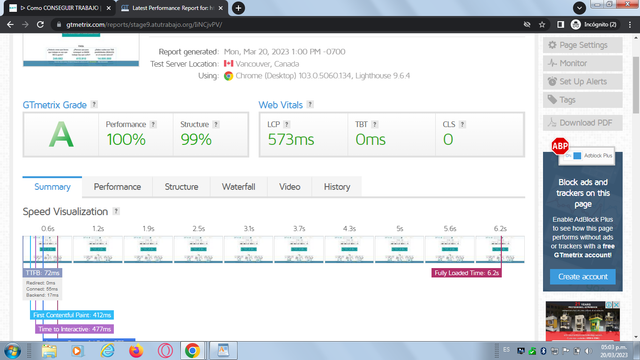Open Chrome's three-dot menu
640x360 pixels.
coord(630,24)
